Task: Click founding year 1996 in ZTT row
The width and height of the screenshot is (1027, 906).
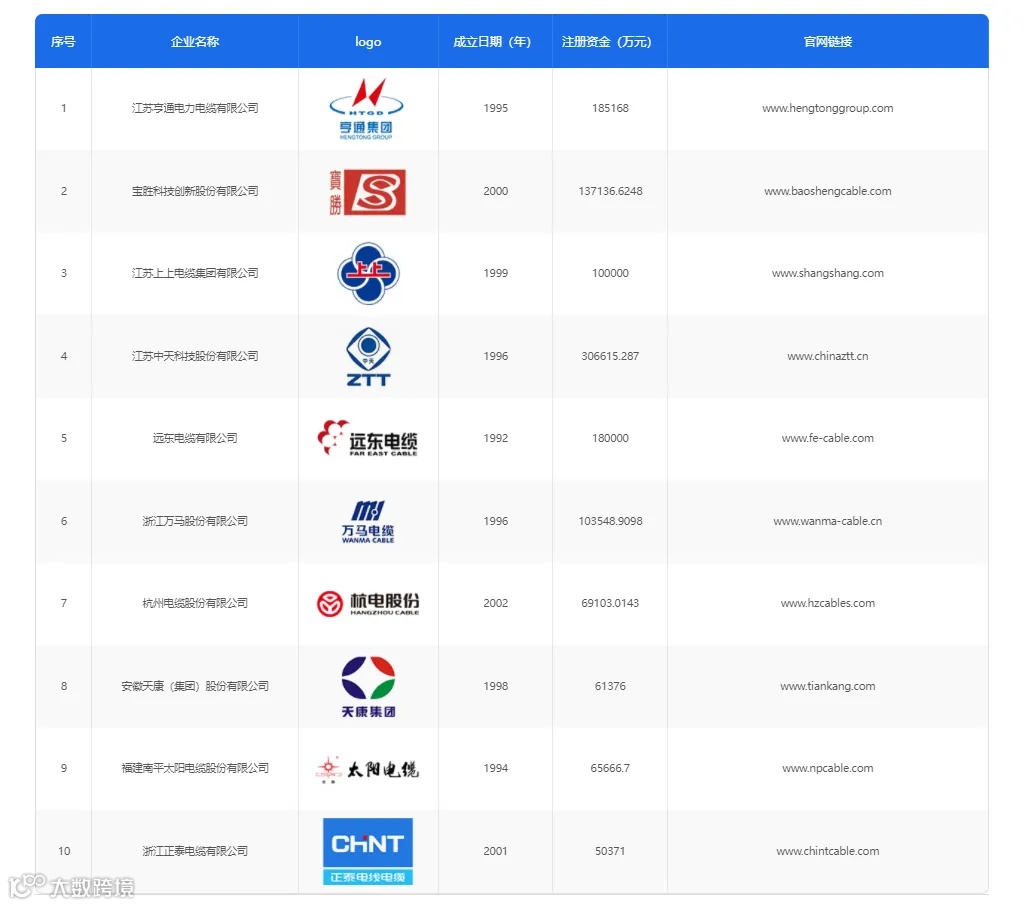Action: (495, 356)
